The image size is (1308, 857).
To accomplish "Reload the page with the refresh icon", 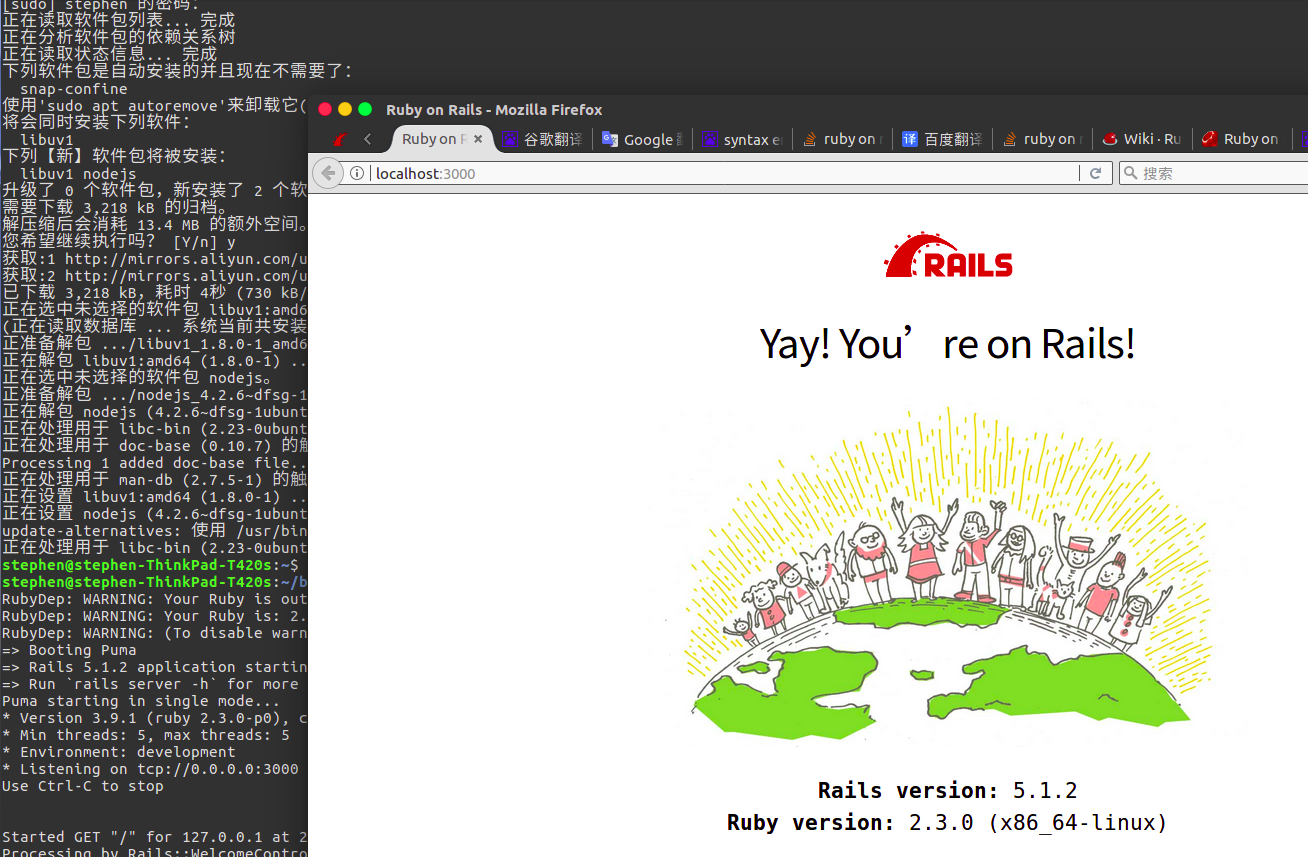I will [1095, 173].
